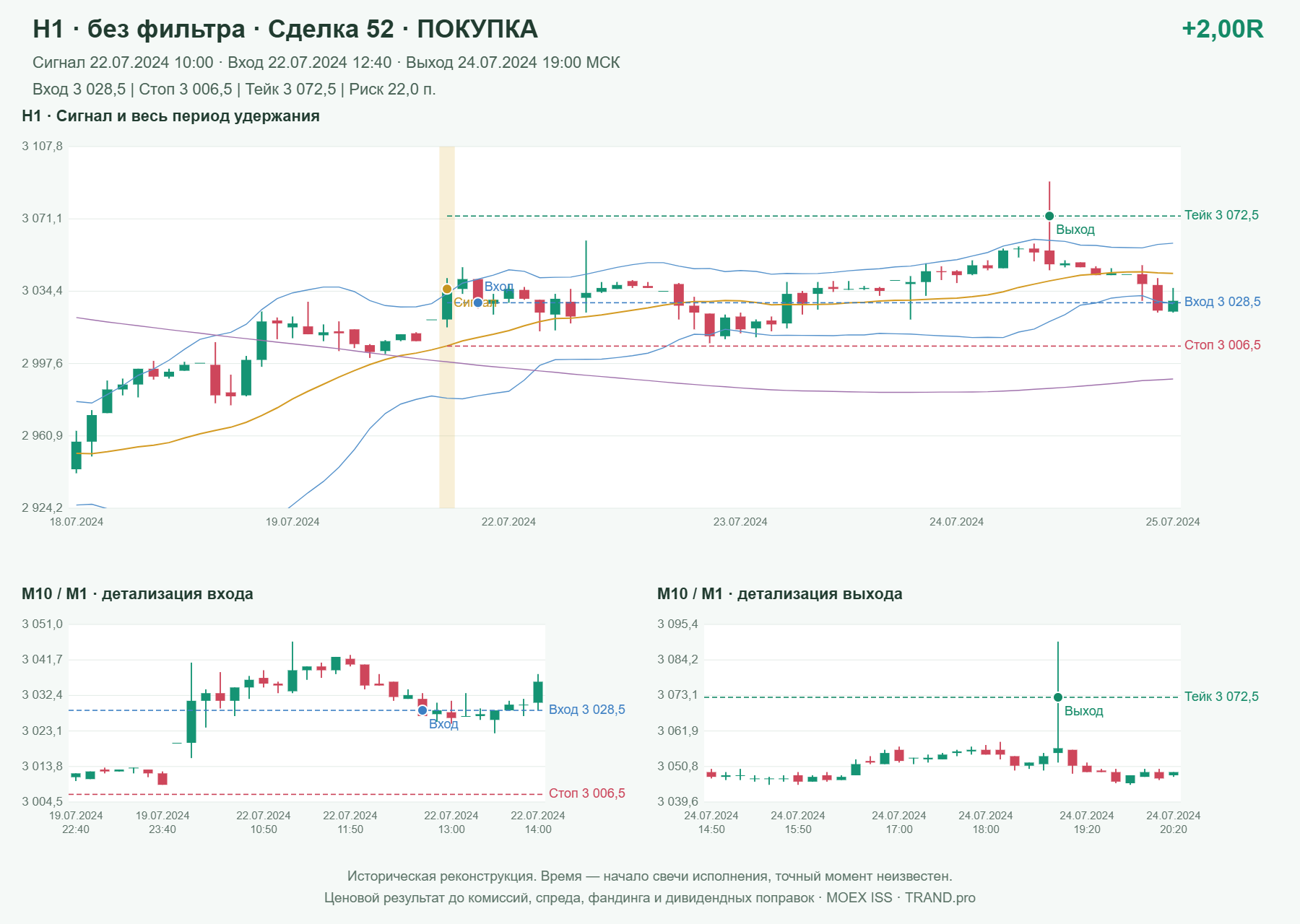Click 'Тейк 3 072,5' label in exit detail chart

pos(1221,697)
